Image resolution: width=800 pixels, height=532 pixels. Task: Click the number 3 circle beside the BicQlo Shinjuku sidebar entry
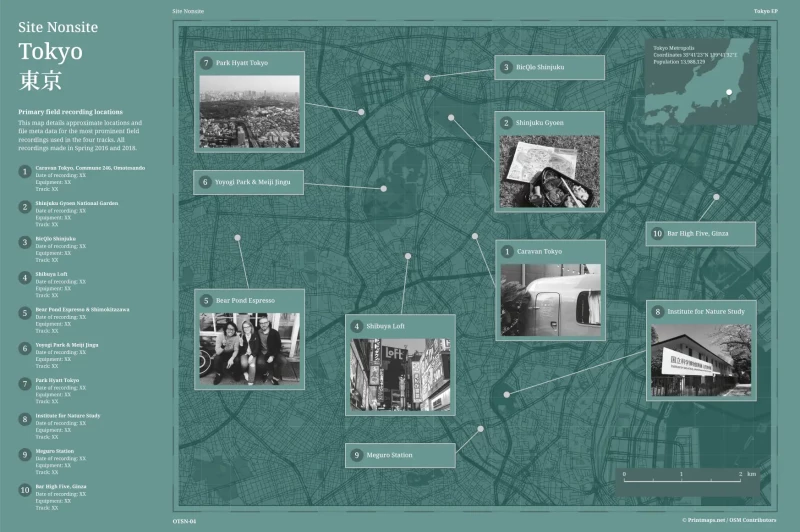point(24,242)
